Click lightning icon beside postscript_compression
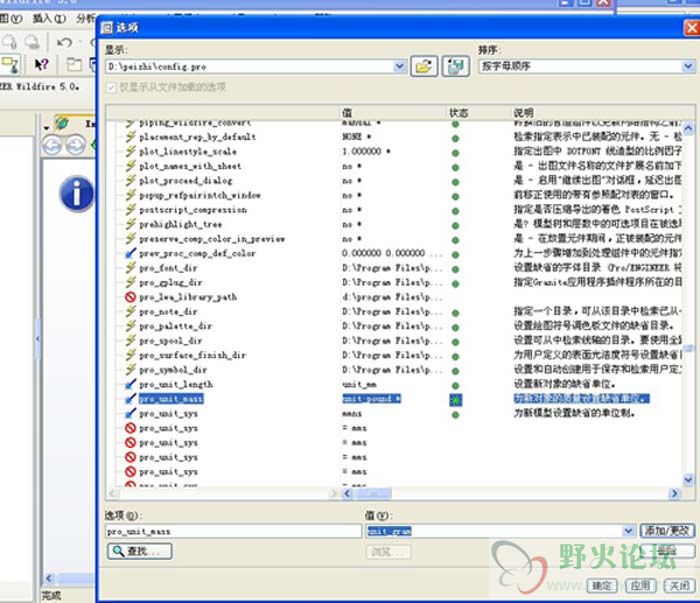This screenshot has height=603, width=700. [x=130, y=209]
